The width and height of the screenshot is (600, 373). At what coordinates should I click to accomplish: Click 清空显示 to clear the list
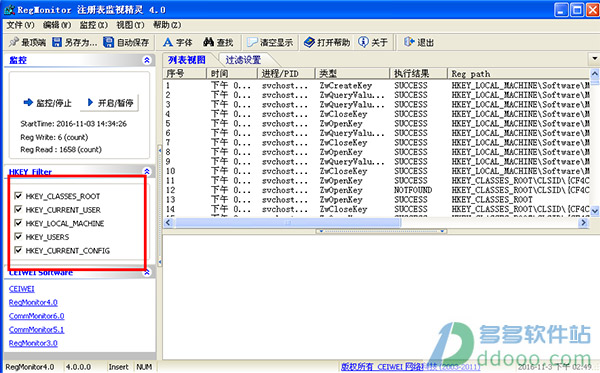pyautogui.click(x=270, y=42)
